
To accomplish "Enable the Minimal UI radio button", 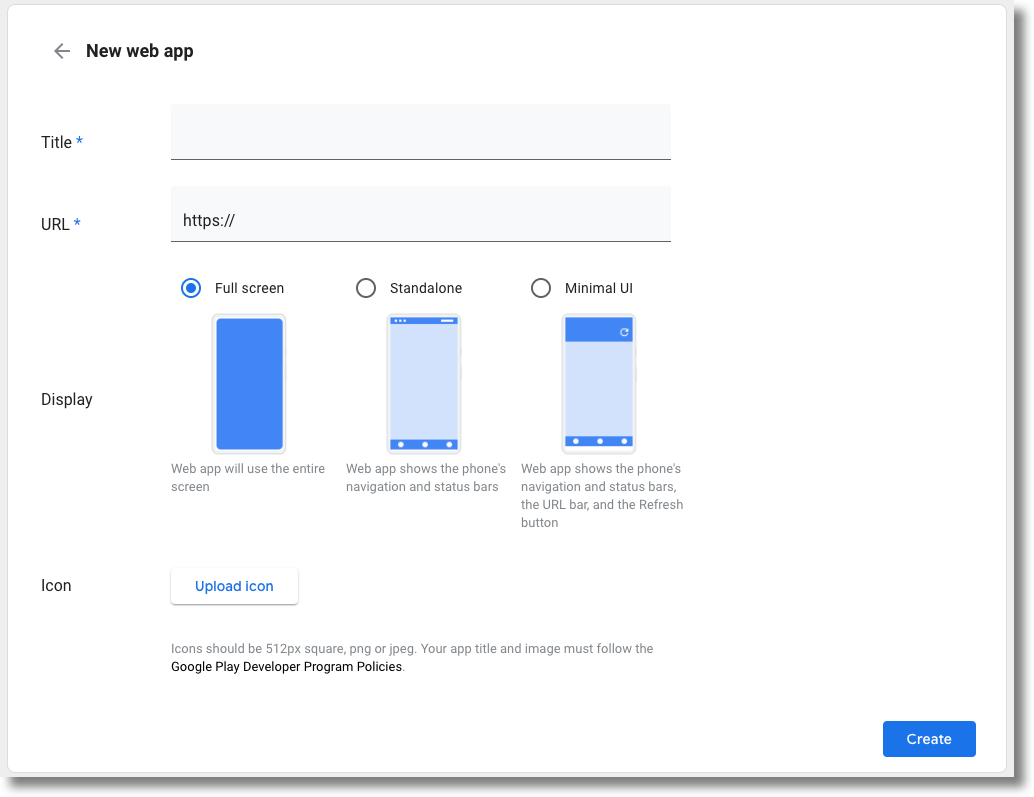I will [x=541, y=288].
